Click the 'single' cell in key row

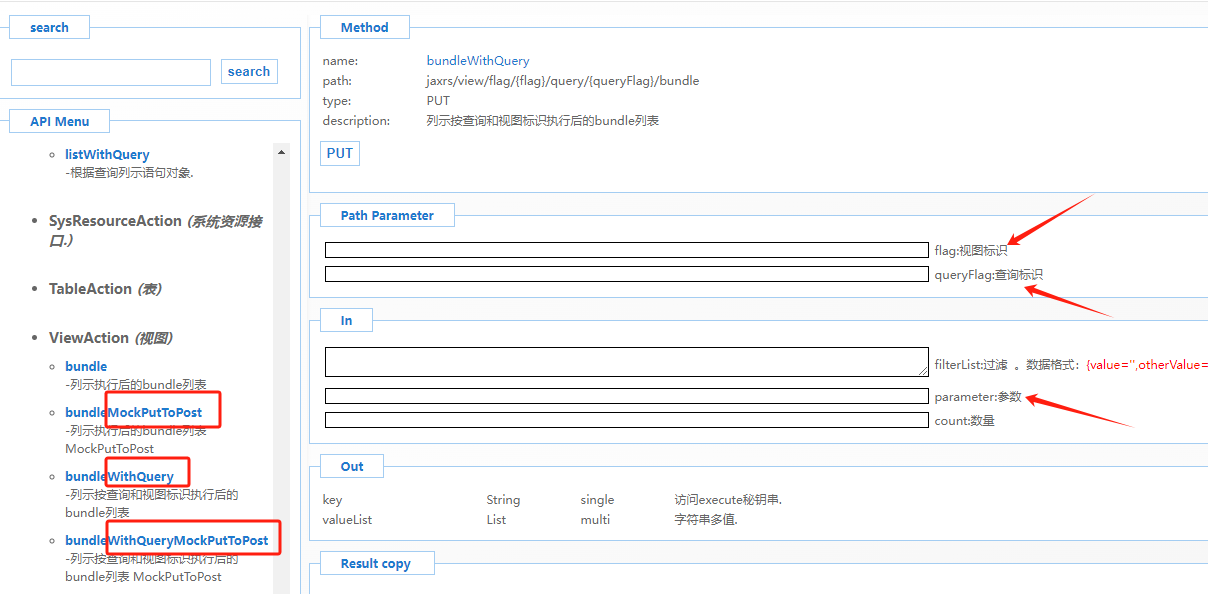tap(597, 500)
